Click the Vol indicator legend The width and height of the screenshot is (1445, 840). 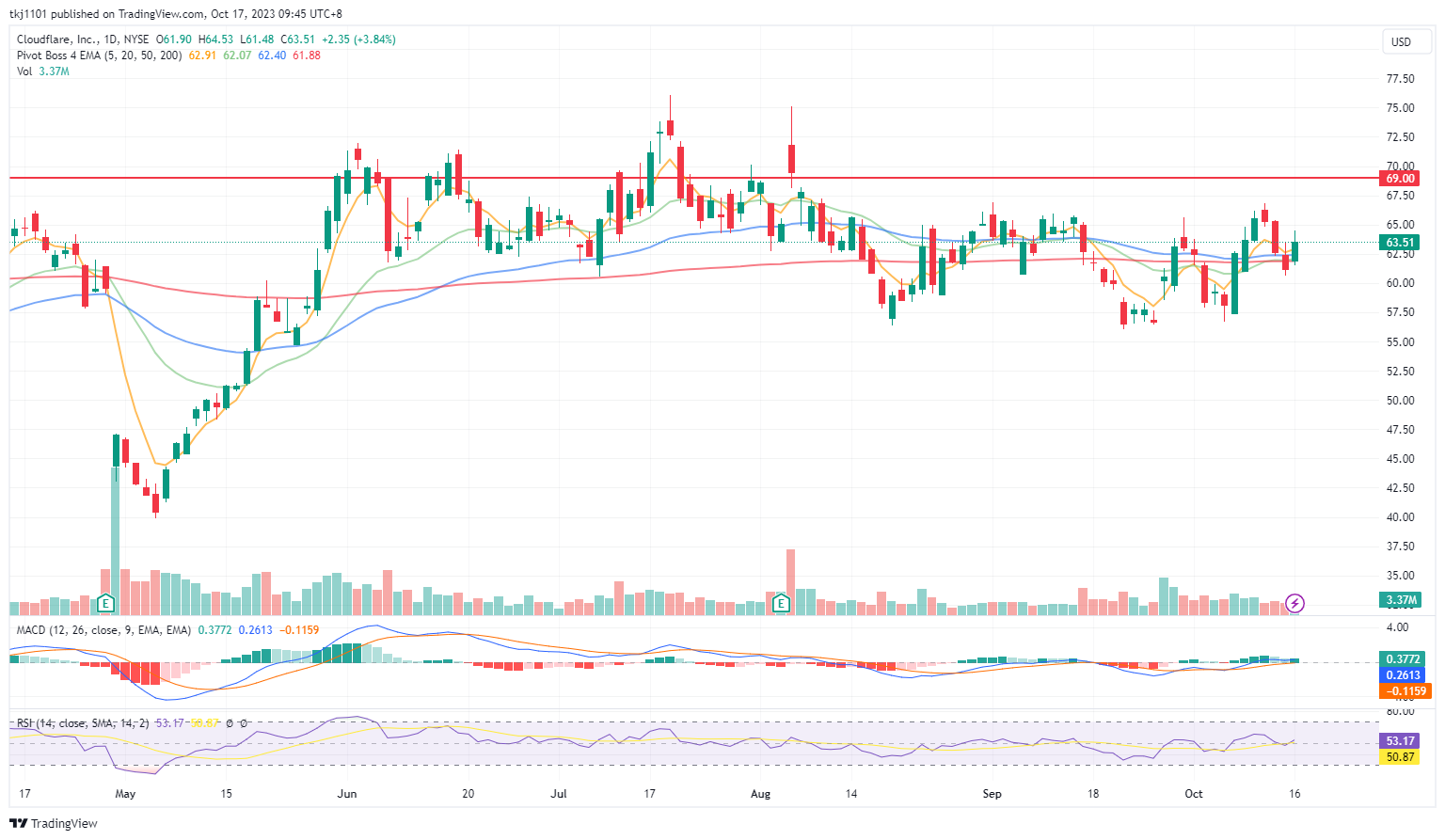click(24, 71)
